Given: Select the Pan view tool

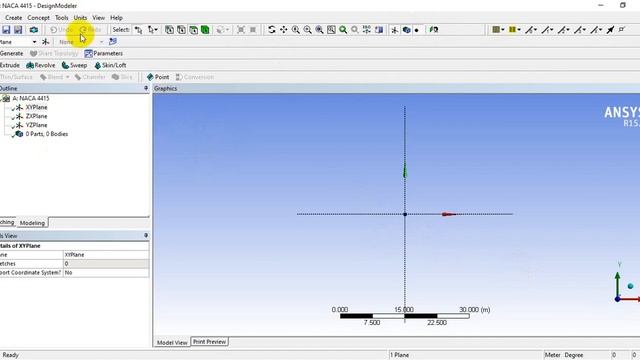Looking at the screenshot, I should coord(284,30).
